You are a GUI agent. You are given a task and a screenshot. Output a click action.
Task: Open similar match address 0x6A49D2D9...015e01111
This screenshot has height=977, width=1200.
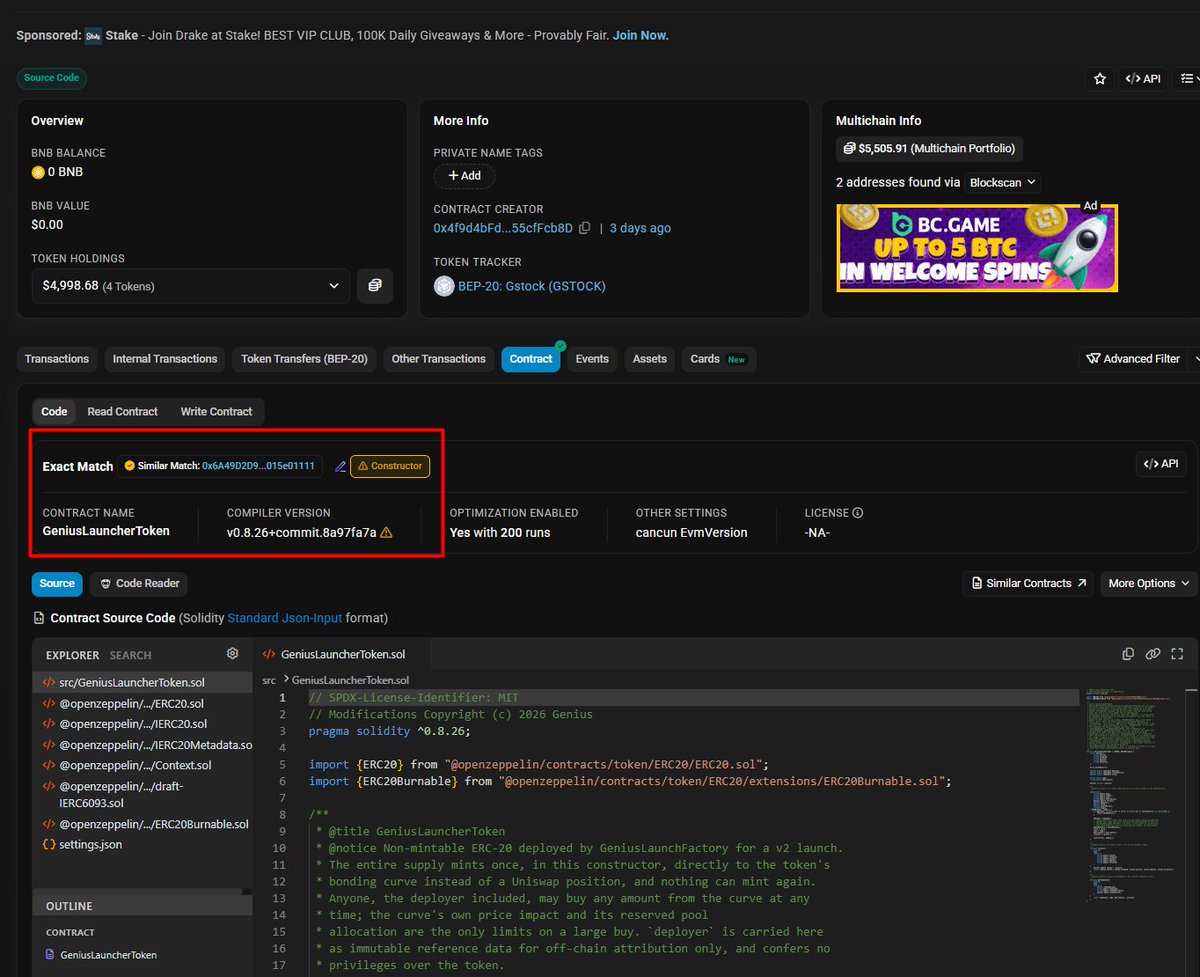click(x=258, y=466)
